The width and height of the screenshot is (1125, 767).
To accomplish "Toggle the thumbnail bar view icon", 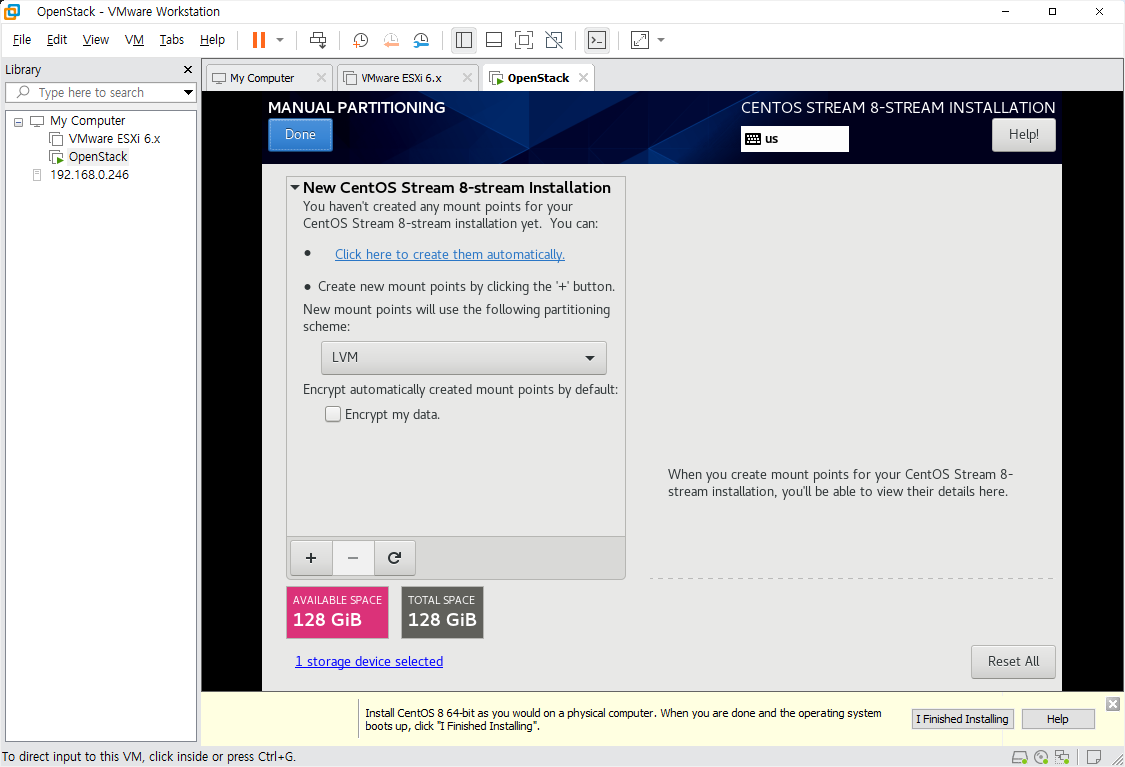I will coord(494,40).
